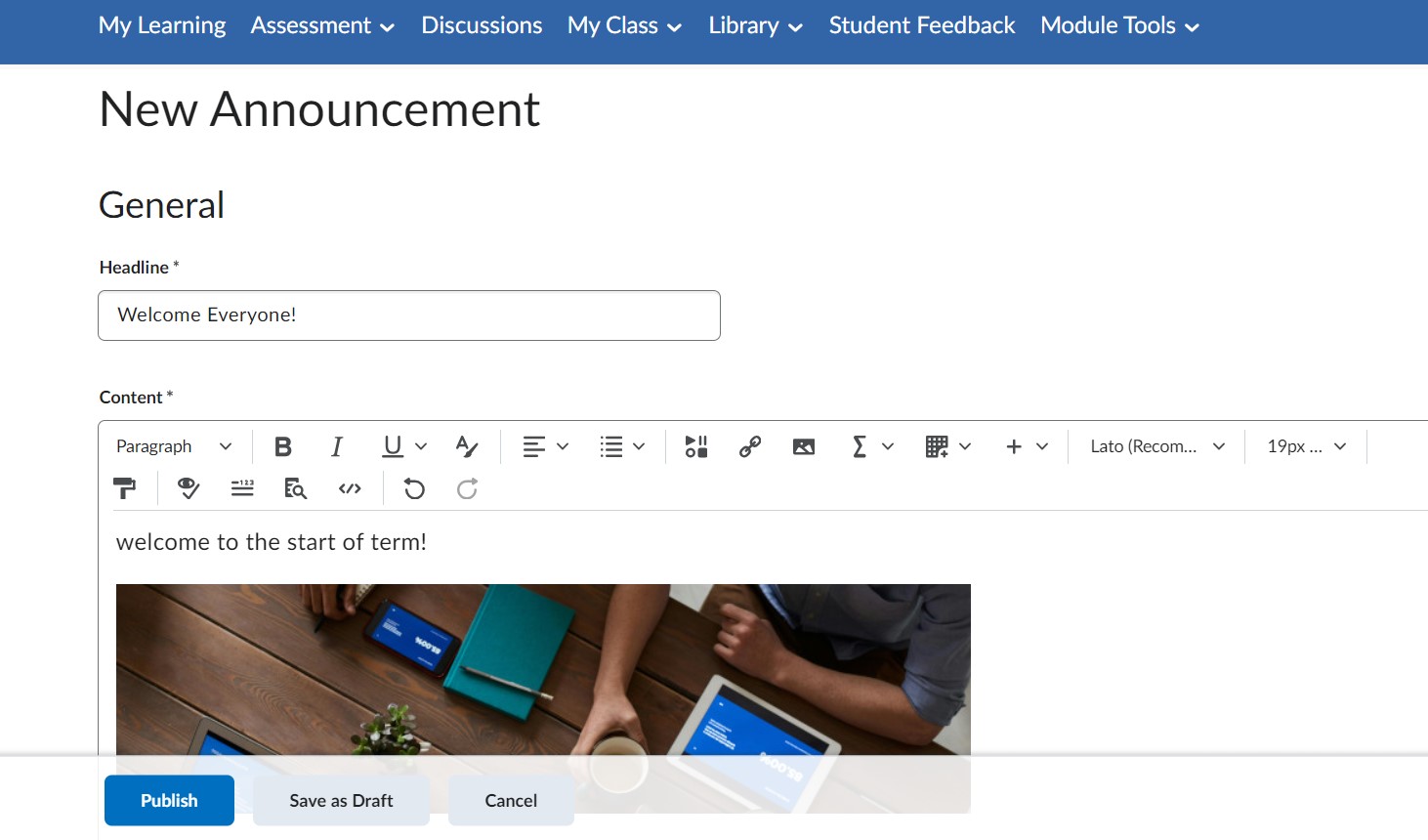
Task: Run the accessibility checker
Action: tap(189, 488)
